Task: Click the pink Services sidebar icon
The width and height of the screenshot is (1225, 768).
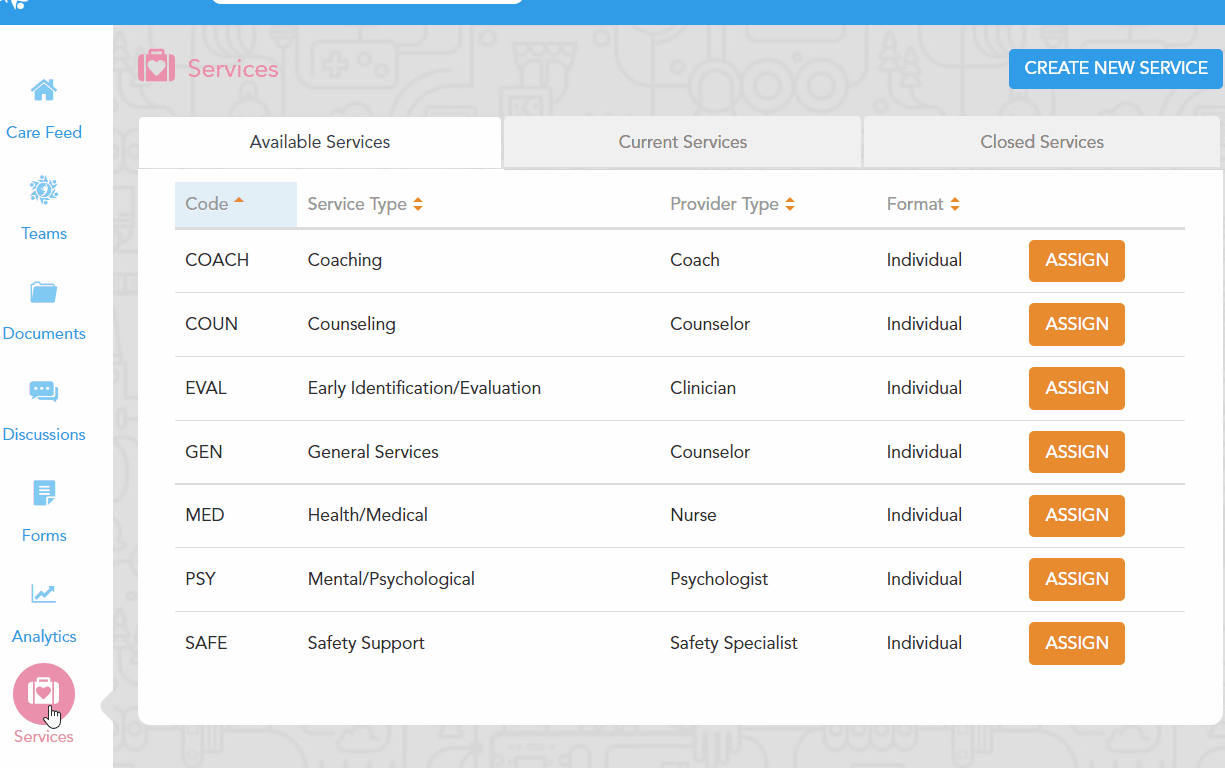Action: pos(44,694)
